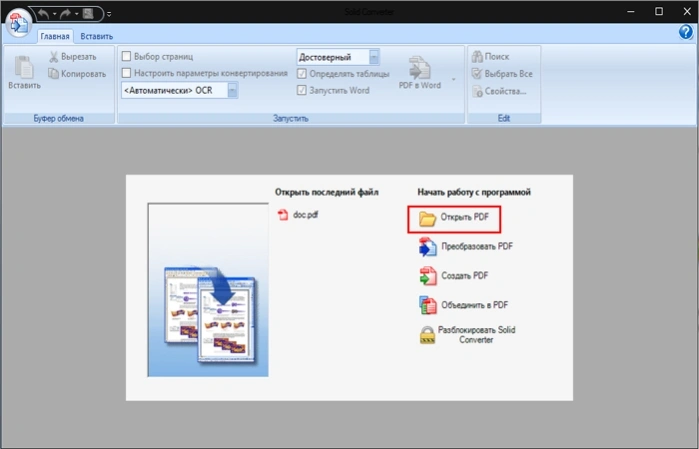
Task: Enable Настроить параметры конвертирования checkbox
Action: 127,73
